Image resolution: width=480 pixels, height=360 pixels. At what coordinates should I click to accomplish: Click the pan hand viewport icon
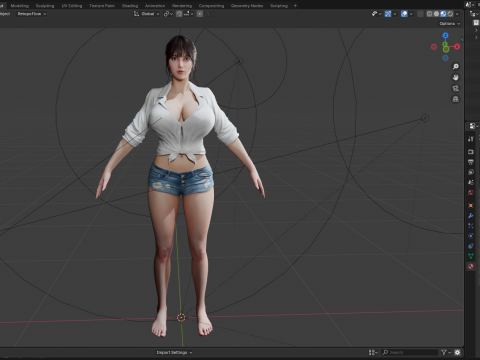coord(456,77)
